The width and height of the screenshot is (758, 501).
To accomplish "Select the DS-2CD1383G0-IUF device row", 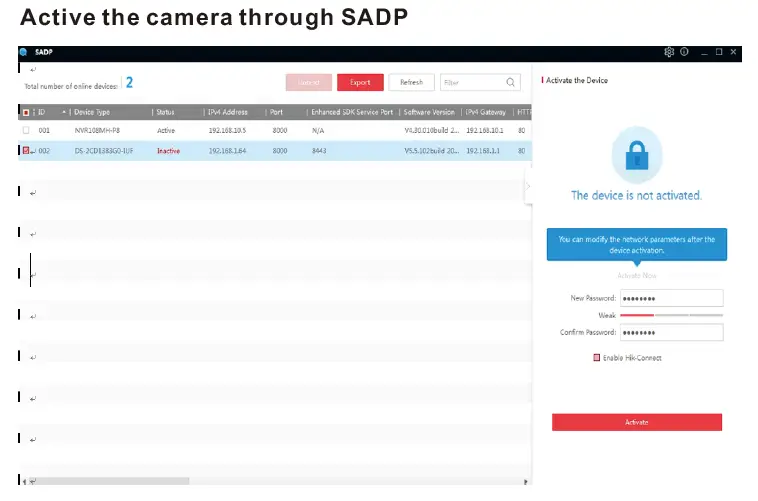I will coord(275,151).
